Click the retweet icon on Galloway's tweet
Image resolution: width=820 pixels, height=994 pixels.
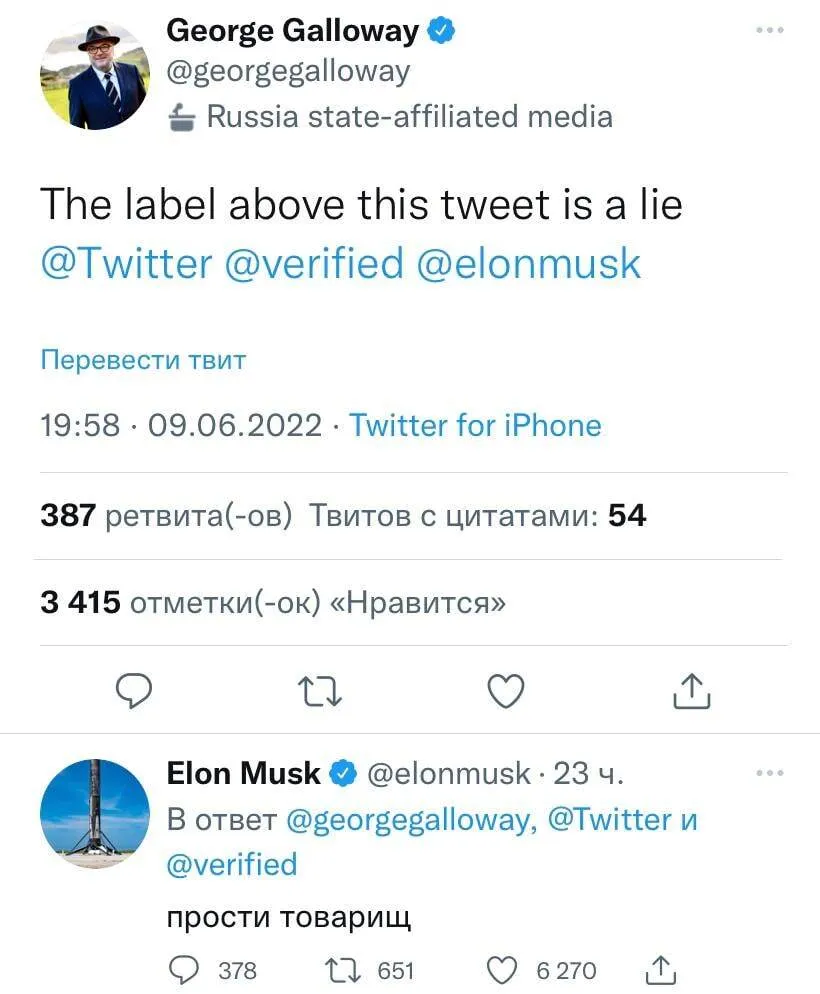[320, 690]
